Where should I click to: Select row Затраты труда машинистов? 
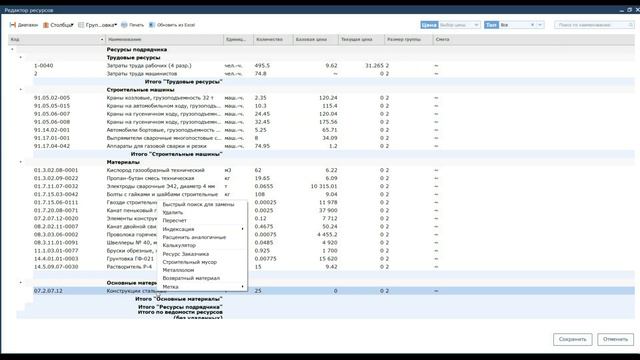click(334, 73)
